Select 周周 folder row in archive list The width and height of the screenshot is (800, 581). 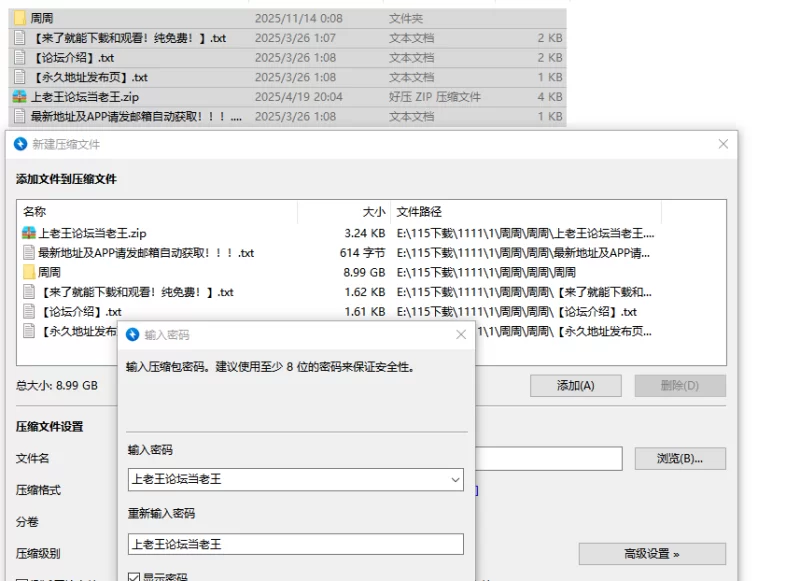(339, 272)
